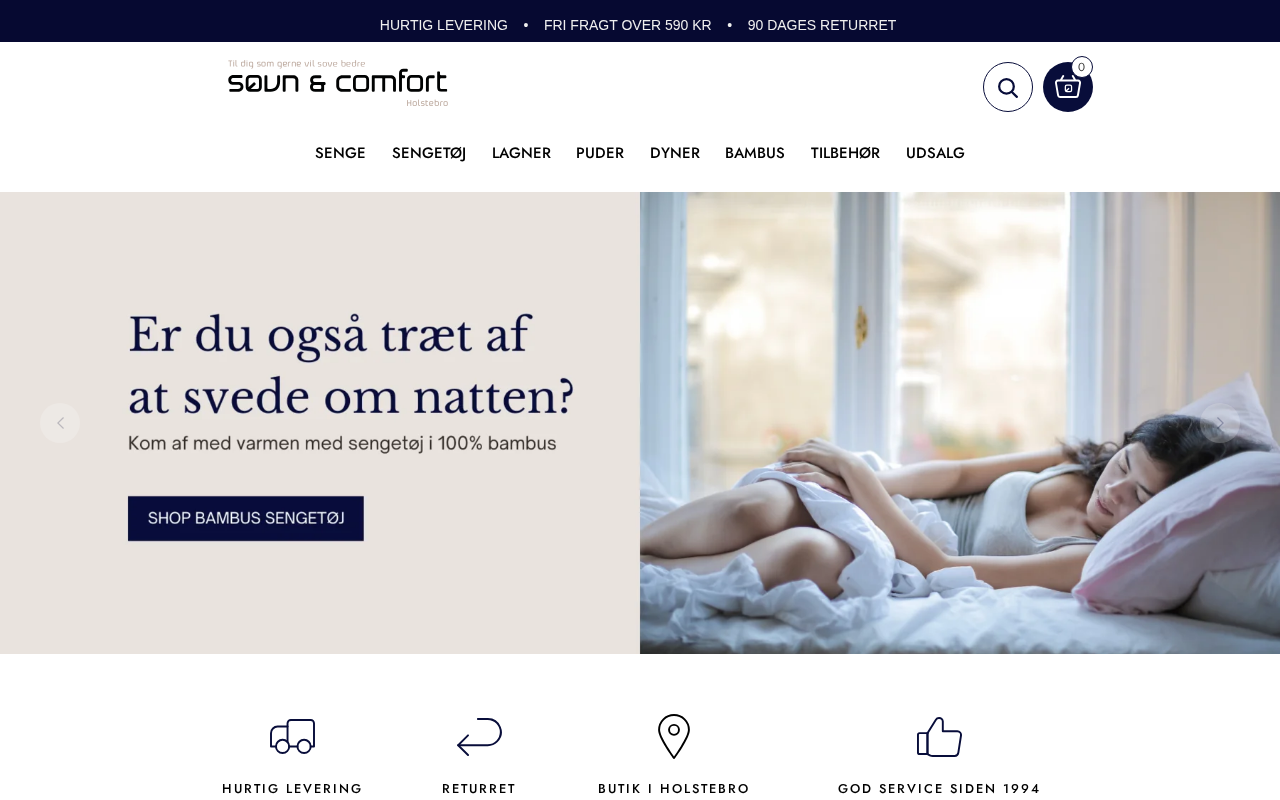The image size is (1280, 800).
Task: Click the Søvn & Comfort logo
Action: [338, 83]
